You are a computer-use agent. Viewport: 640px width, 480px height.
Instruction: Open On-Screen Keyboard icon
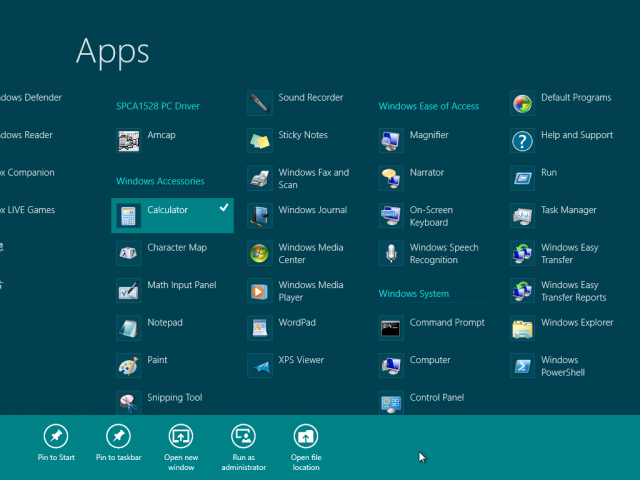(391, 216)
